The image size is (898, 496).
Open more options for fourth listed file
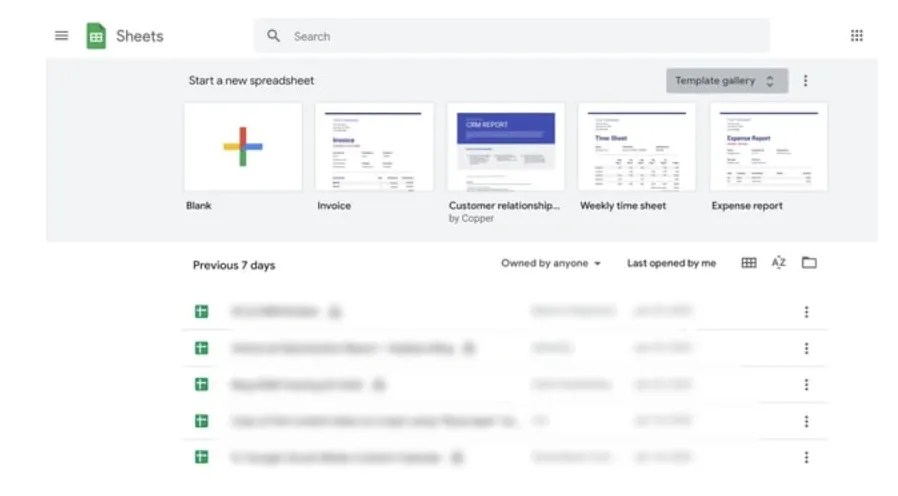(x=806, y=422)
